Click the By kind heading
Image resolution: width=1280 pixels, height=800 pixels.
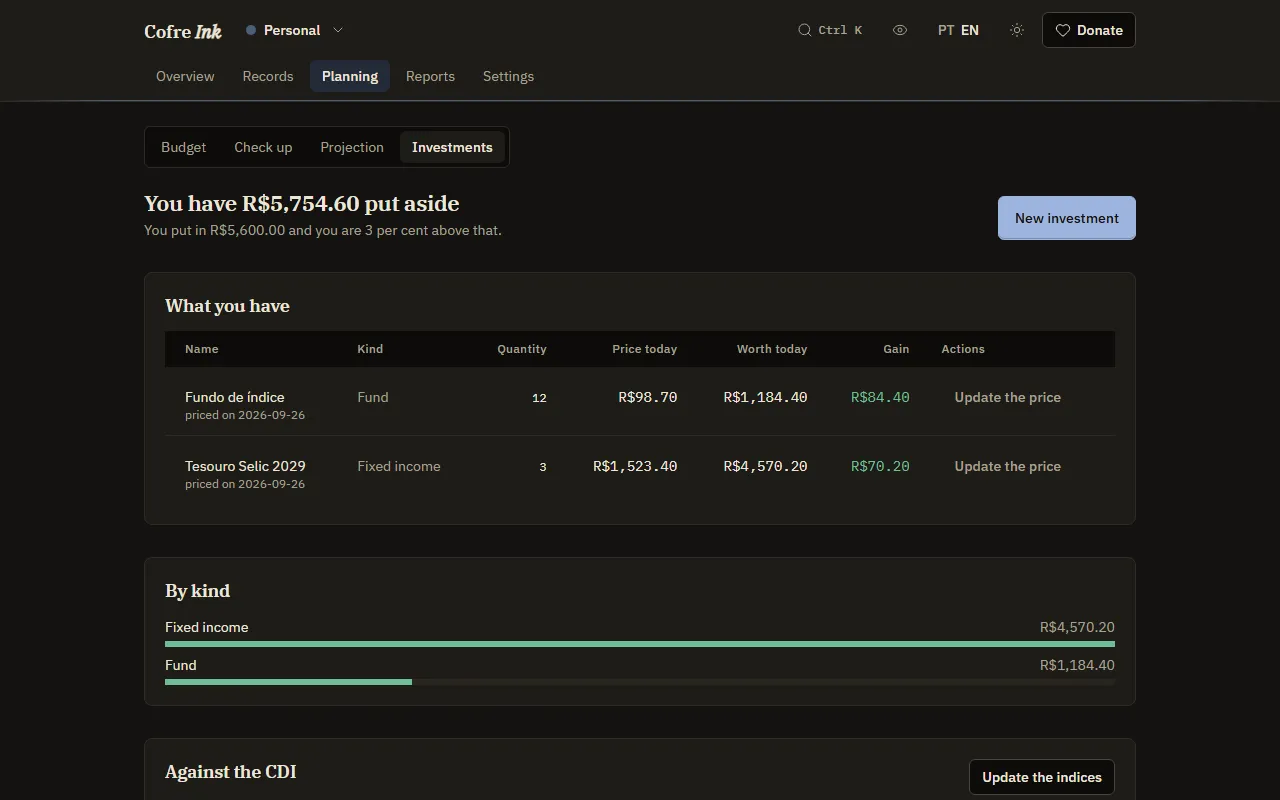(197, 591)
